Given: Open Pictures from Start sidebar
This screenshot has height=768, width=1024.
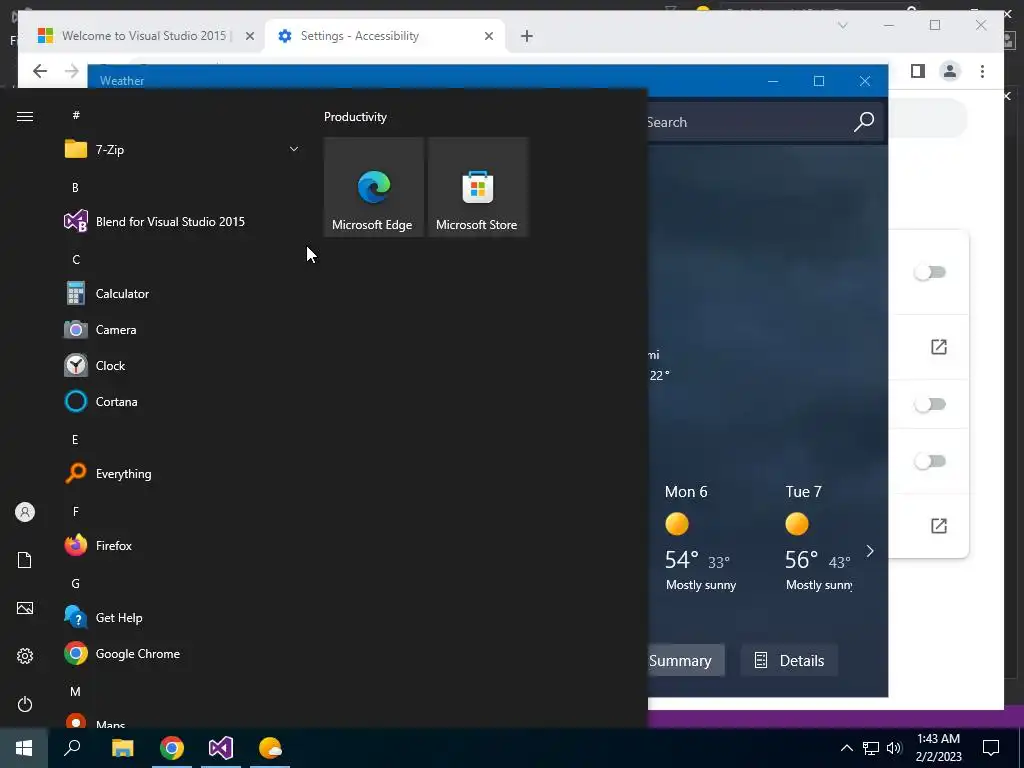Looking at the screenshot, I should point(25,608).
